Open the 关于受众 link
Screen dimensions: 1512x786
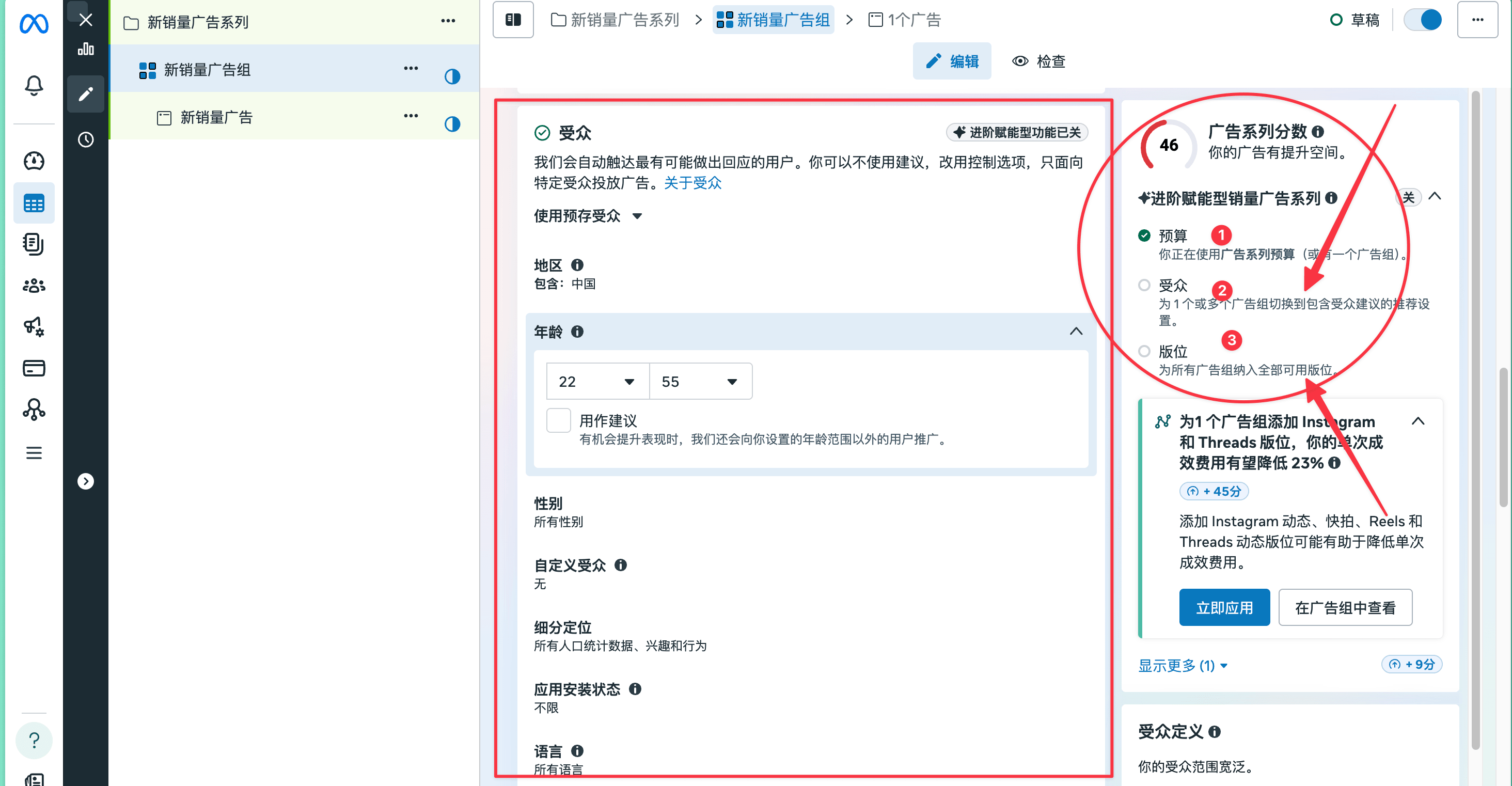click(692, 183)
